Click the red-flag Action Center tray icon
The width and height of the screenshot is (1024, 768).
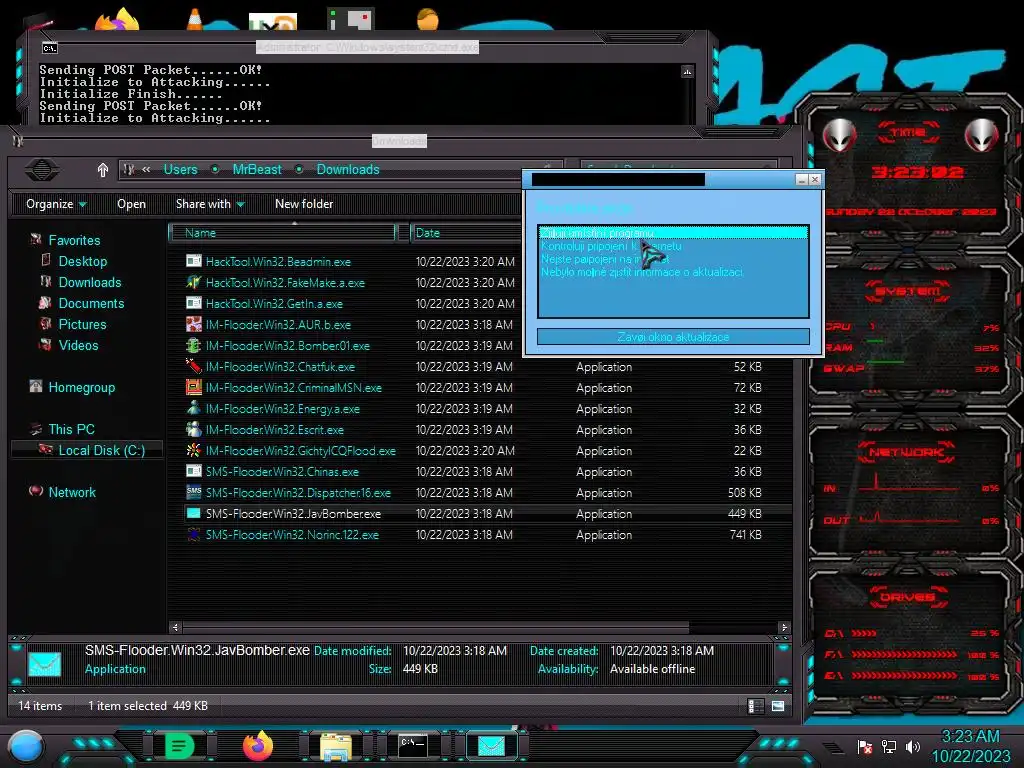click(x=865, y=746)
